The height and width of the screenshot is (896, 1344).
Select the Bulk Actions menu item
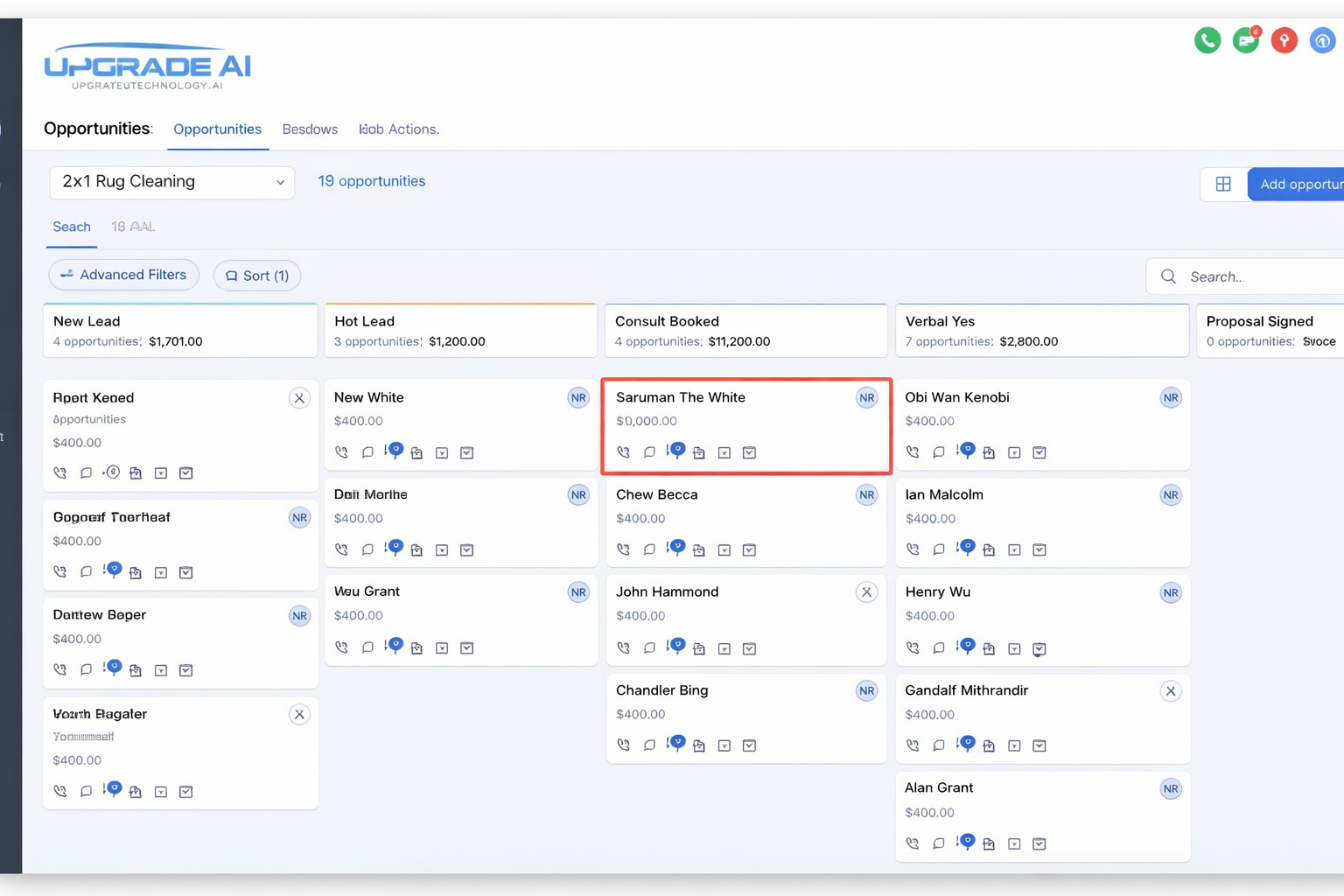(399, 129)
